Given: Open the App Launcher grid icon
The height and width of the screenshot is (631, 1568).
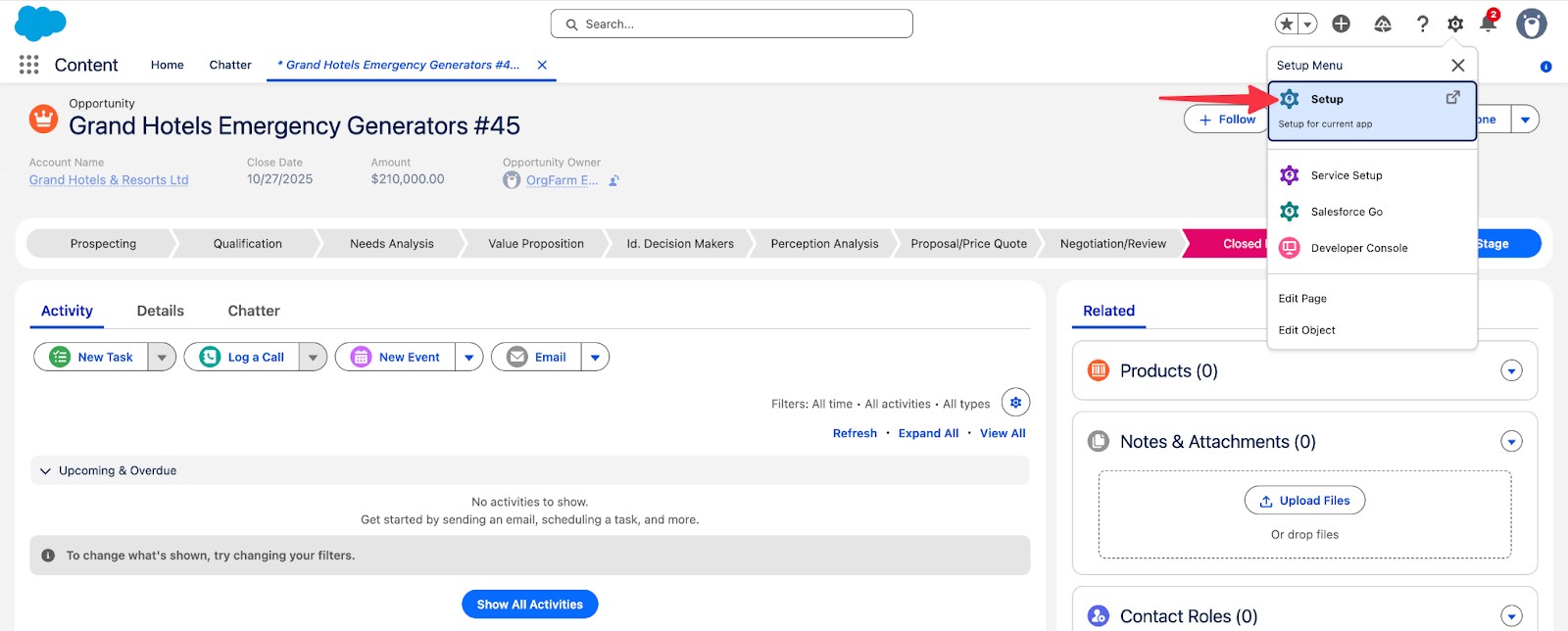Looking at the screenshot, I should [29, 65].
